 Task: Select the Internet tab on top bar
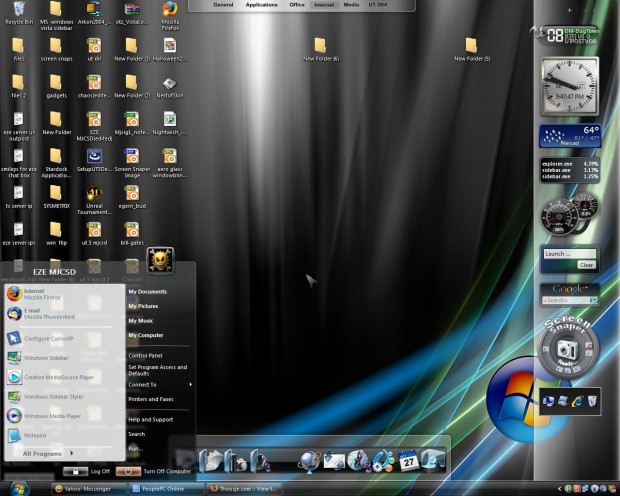pyautogui.click(x=324, y=5)
